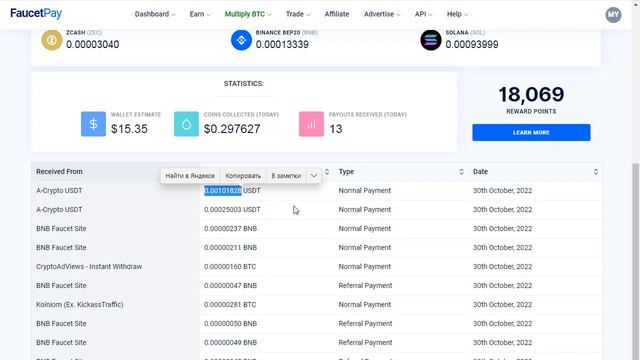This screenshot has width=640, height=360.
Task: Expand selection popup chevron for more options
Action: click(313, 176)
